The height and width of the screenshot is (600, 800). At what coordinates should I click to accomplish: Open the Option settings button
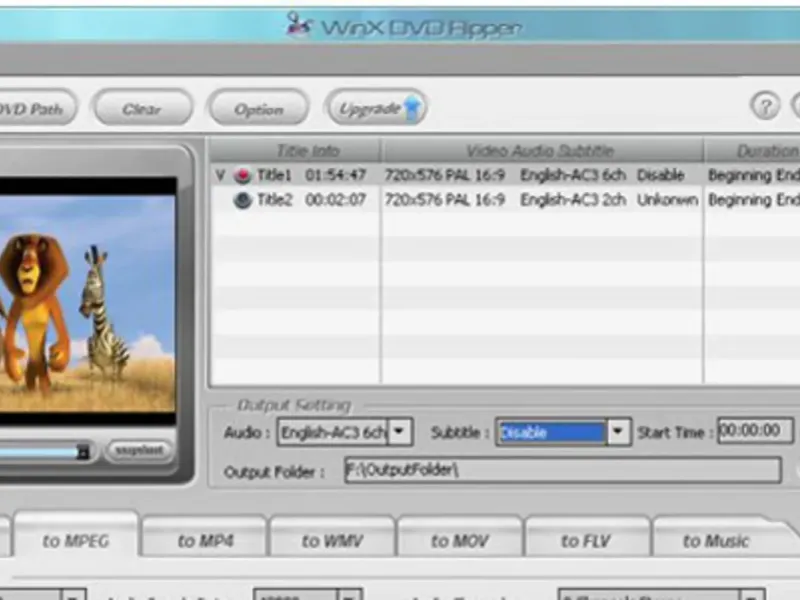click(259, 108)
